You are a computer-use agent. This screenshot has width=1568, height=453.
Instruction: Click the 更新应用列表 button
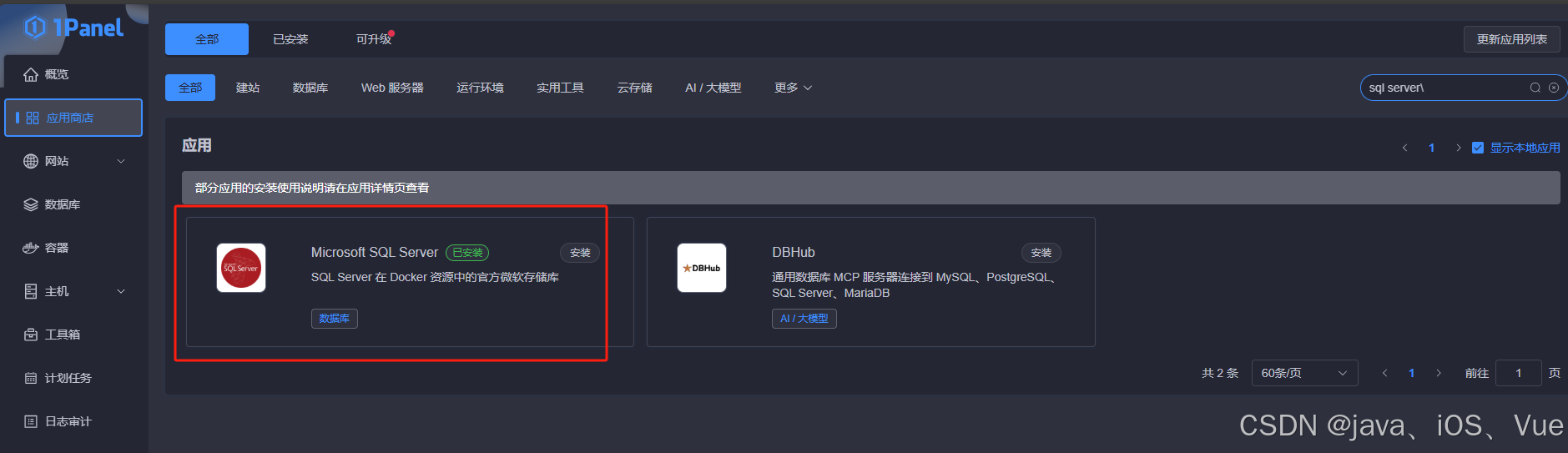(1511, 39)
